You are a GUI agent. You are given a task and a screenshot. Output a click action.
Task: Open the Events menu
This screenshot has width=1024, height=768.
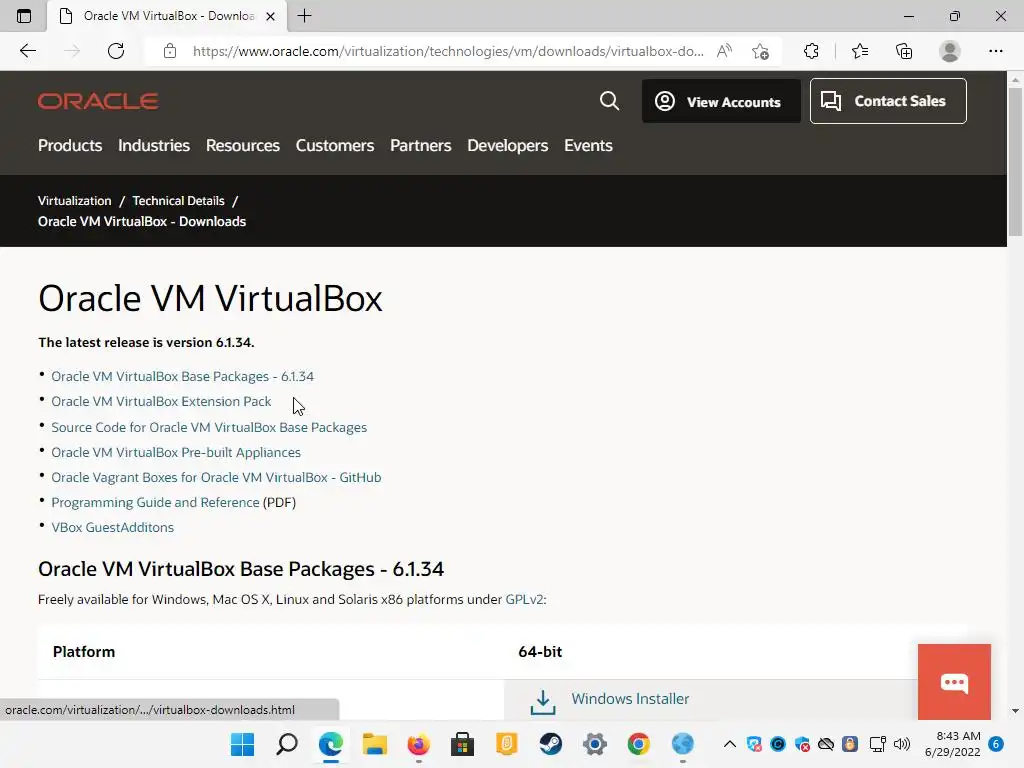click(588, 146)
